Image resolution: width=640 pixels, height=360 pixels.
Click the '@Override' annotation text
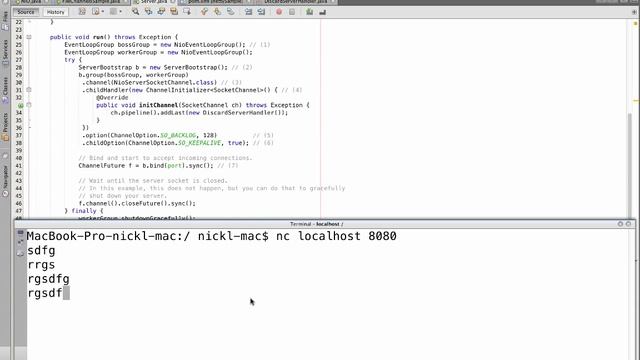coord(112,98)
